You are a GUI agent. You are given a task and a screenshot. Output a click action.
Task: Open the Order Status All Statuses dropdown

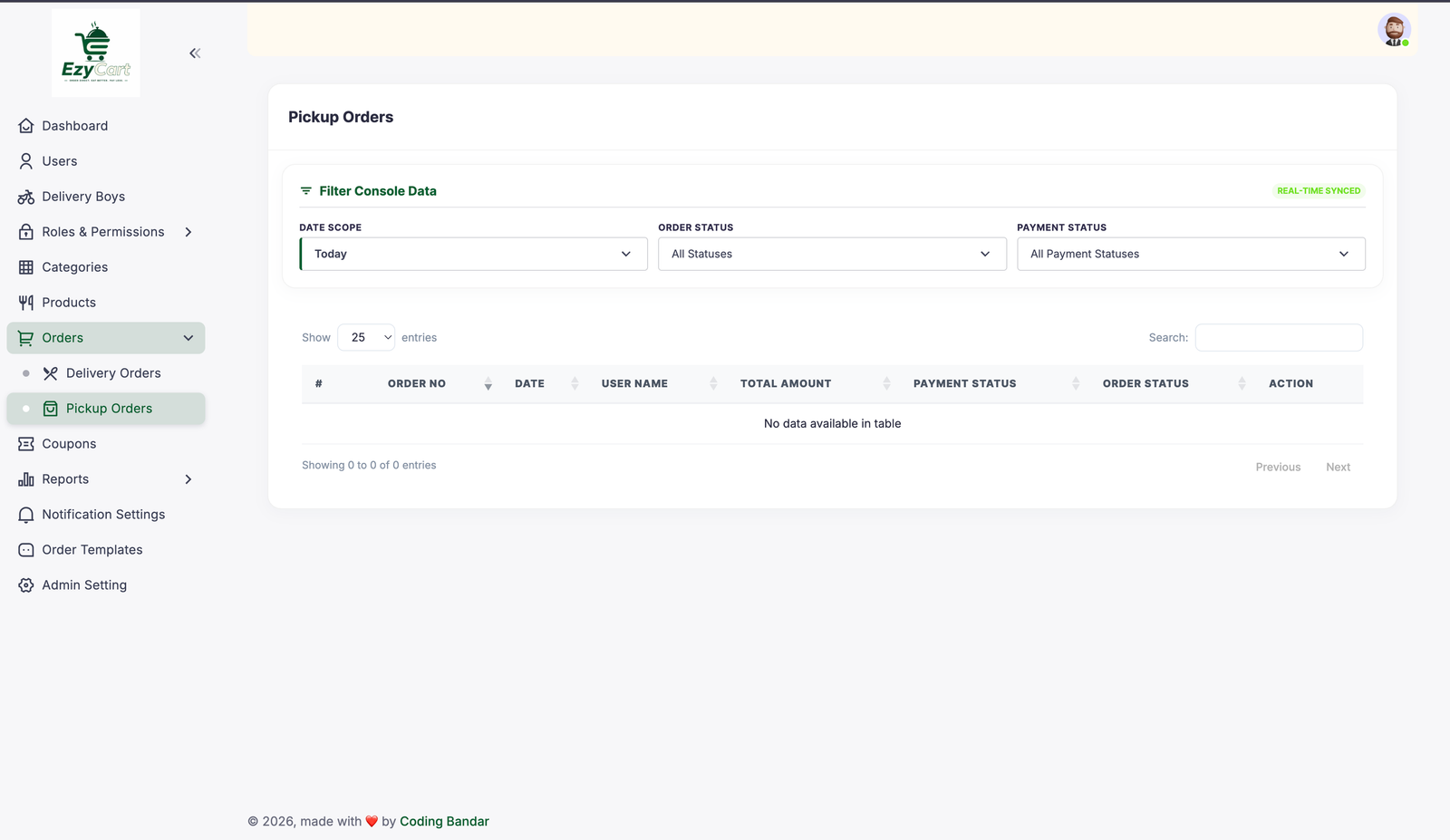pos(832,254)
